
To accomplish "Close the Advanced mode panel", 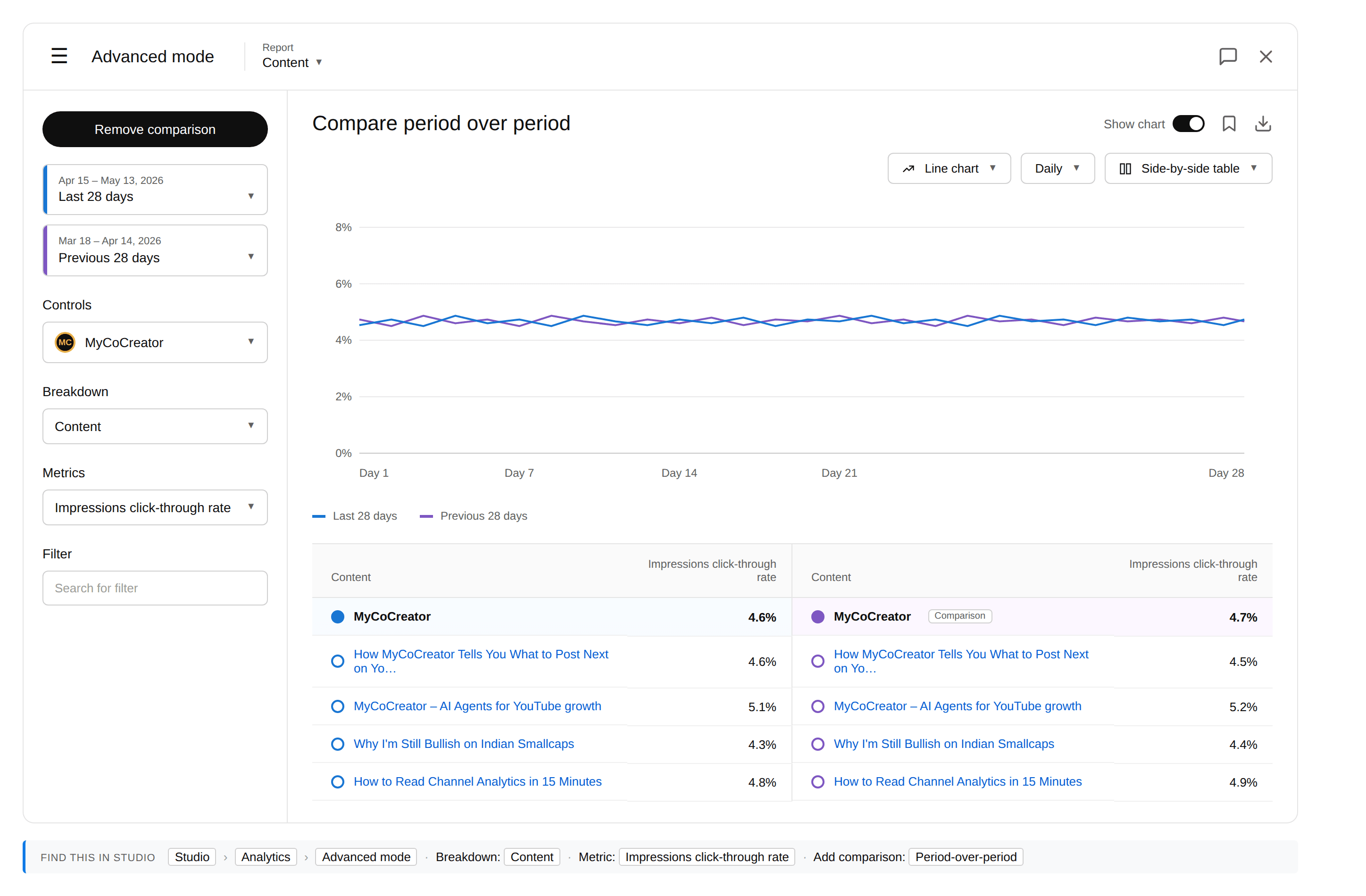I will (x=1266, y=56).
